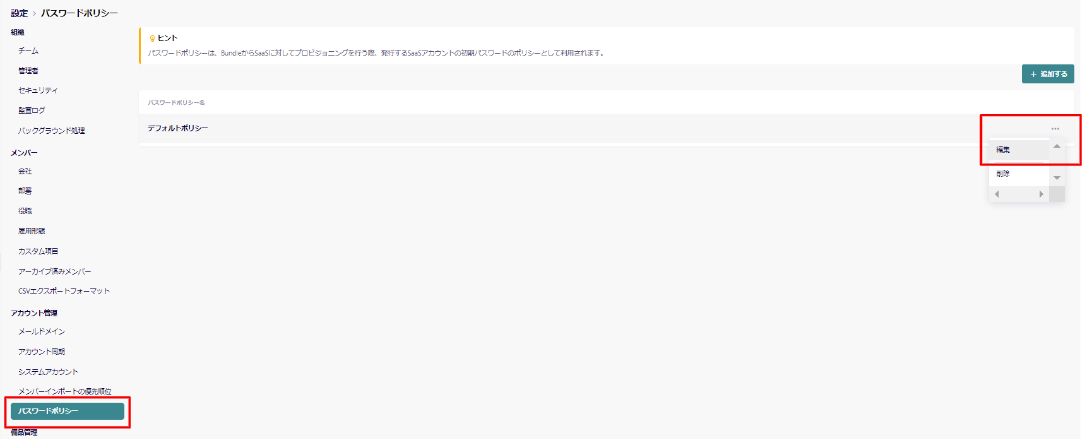Viewport: 1086px width, 439px height.
Task: Open 部署 under メンバー
Action: pyautogui.click(x=25, y=190)
